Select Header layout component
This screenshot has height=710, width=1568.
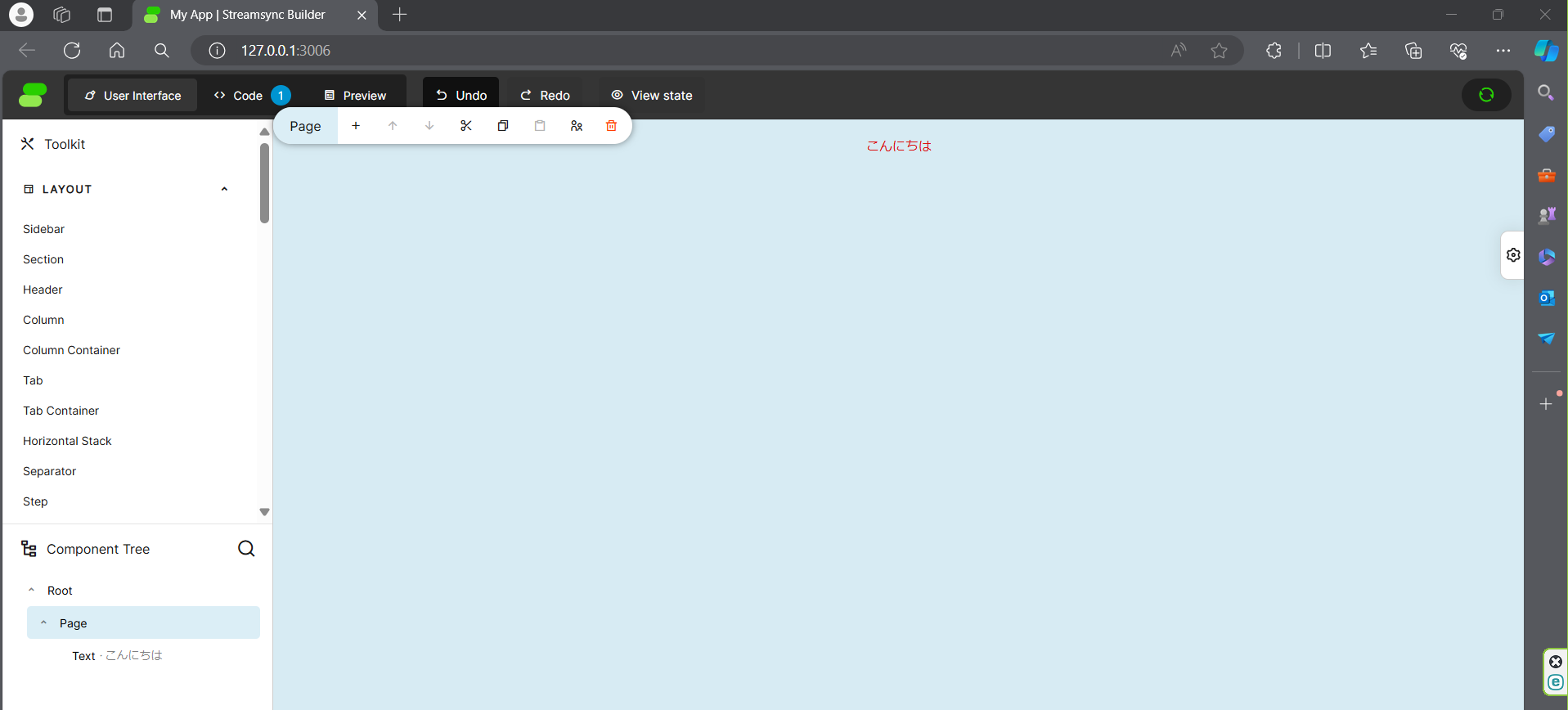43,290
